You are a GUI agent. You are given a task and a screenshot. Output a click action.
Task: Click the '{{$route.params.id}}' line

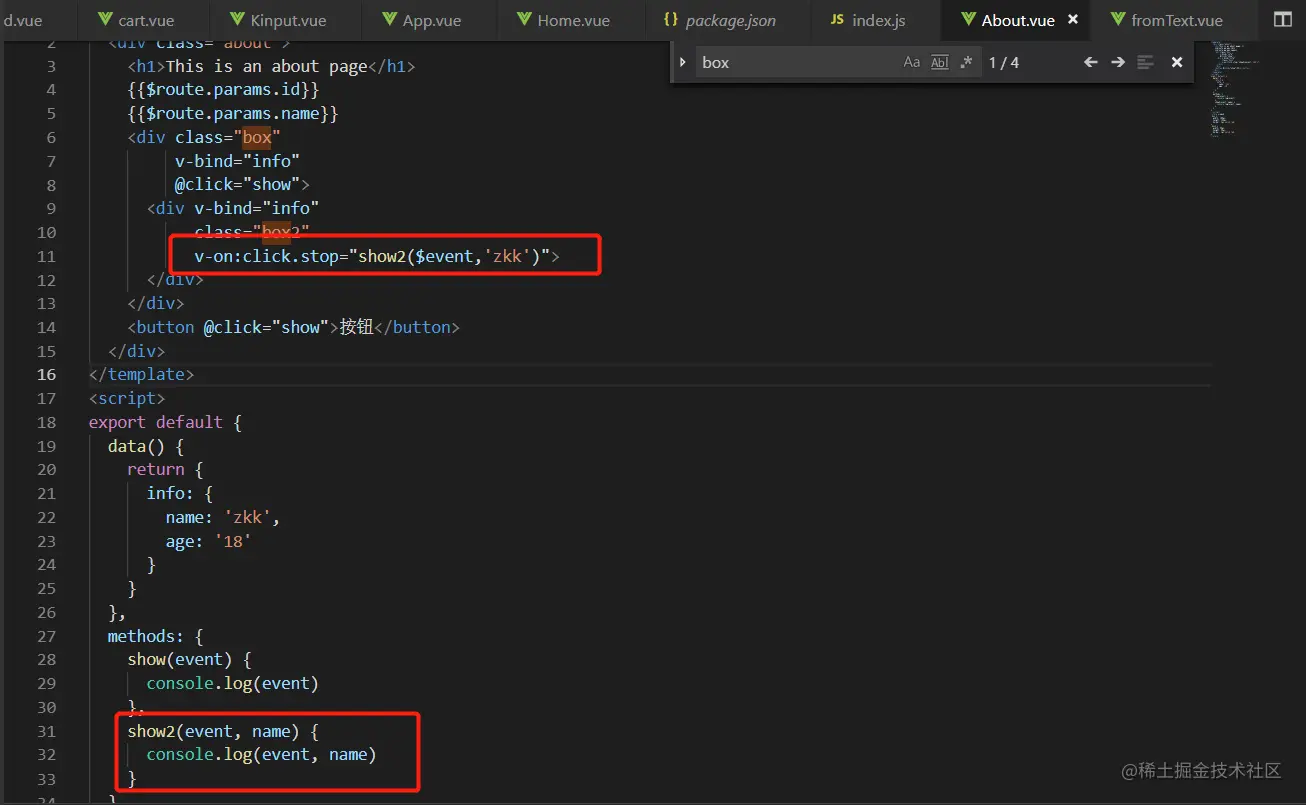[x=223, y=90]
